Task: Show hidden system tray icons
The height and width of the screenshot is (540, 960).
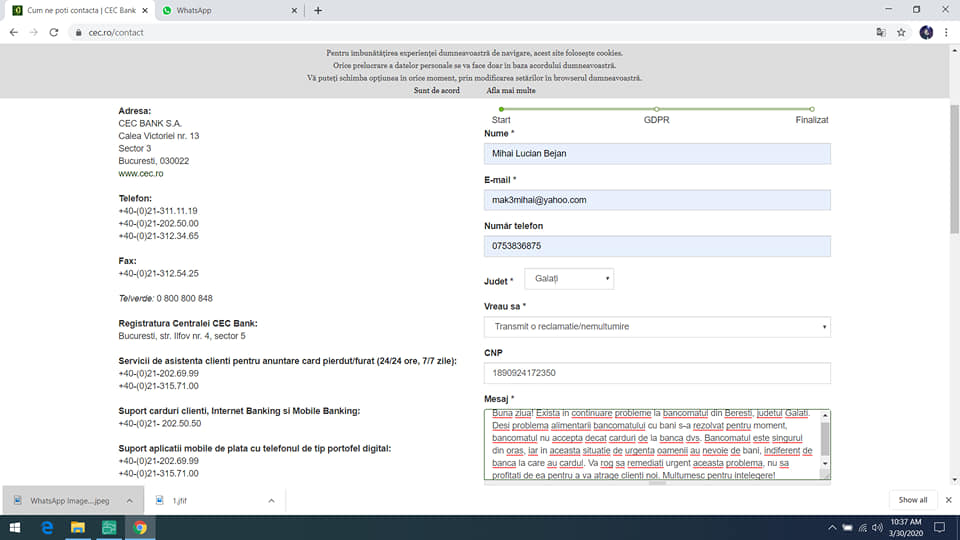Action: pyautogui.click(x=832, y=528)
